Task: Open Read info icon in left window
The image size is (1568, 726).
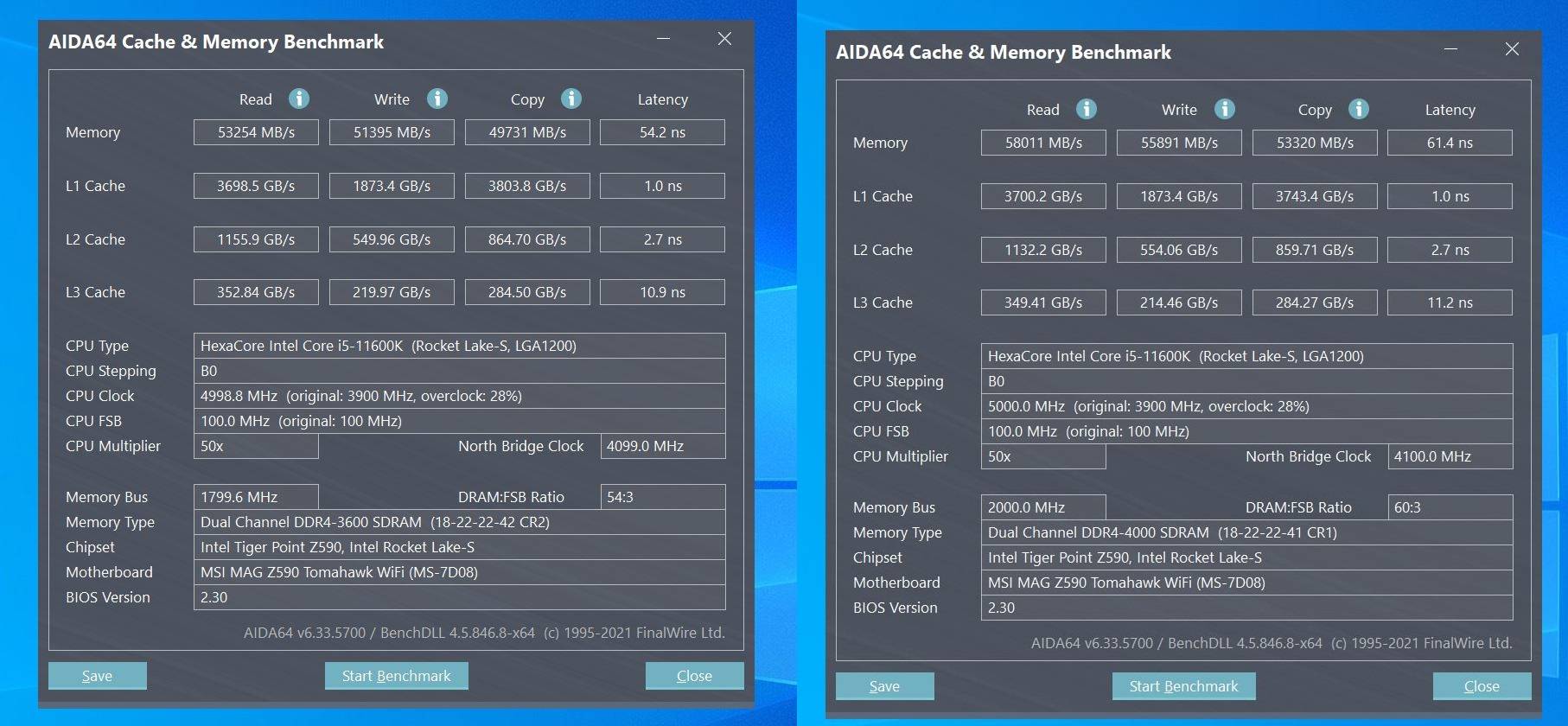Action: coord(299,99)
